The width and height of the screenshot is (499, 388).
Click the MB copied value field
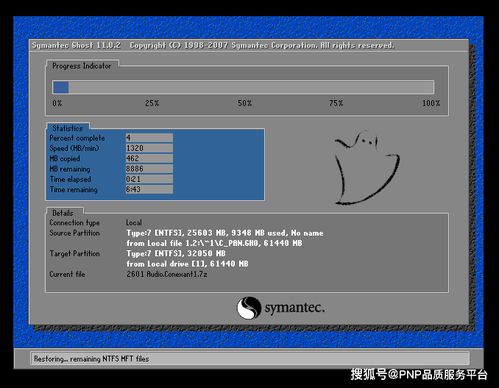[x=149, y=158]
